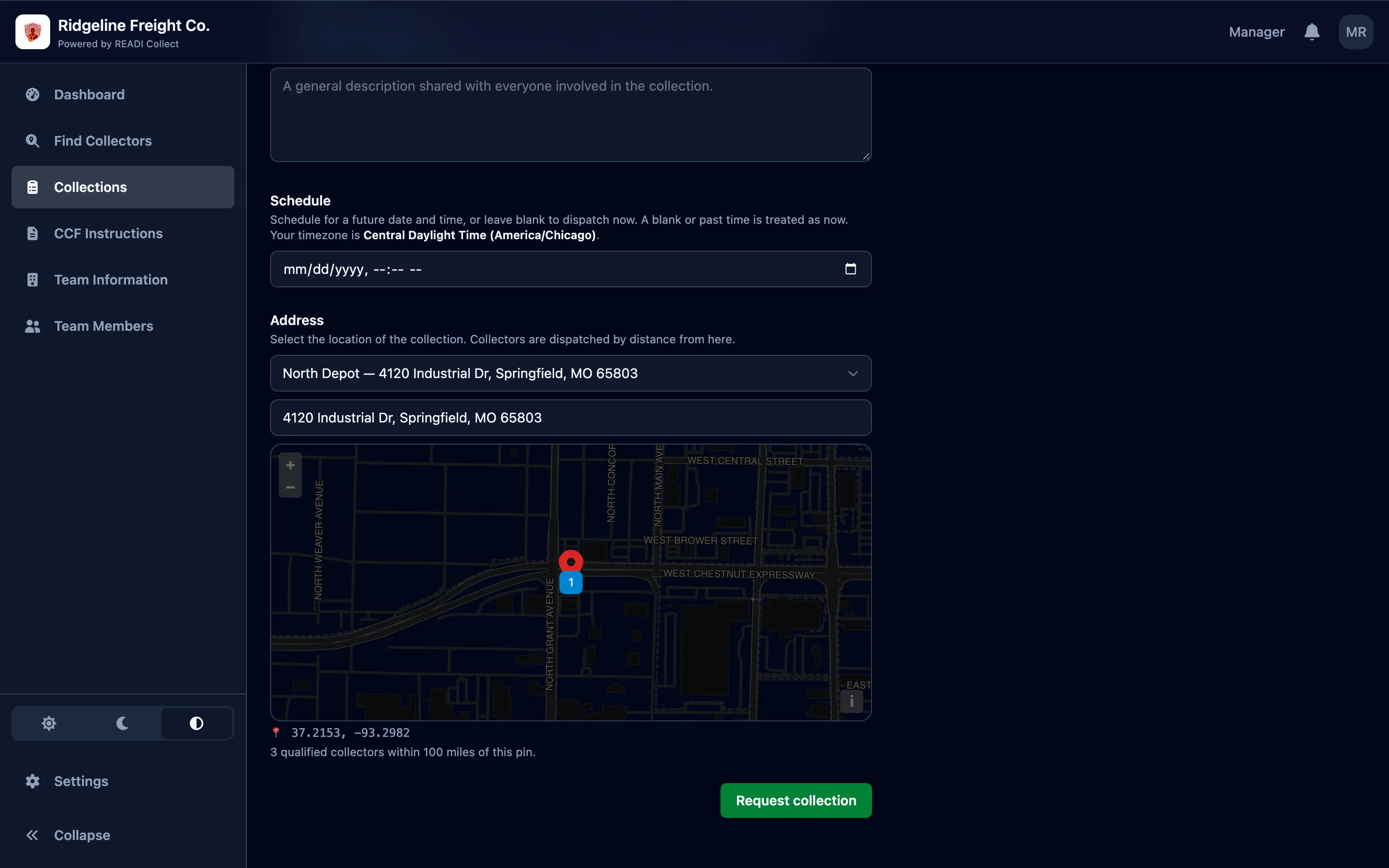Click the Team Information building icon
This screenshot has height=868, width=1389.
[x=33, y=280]
